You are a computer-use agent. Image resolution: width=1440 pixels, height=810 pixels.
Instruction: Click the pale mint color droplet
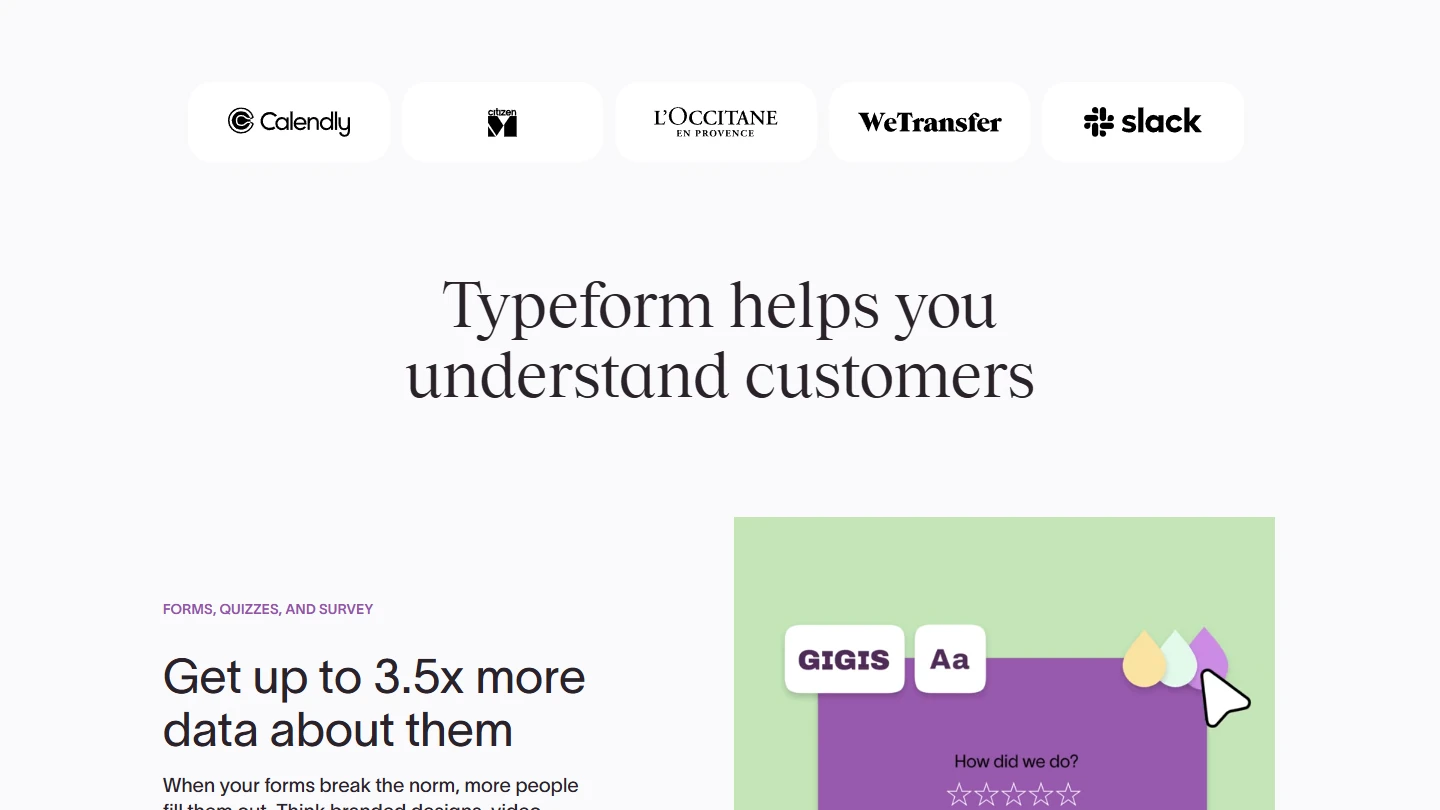point(1179,659)
